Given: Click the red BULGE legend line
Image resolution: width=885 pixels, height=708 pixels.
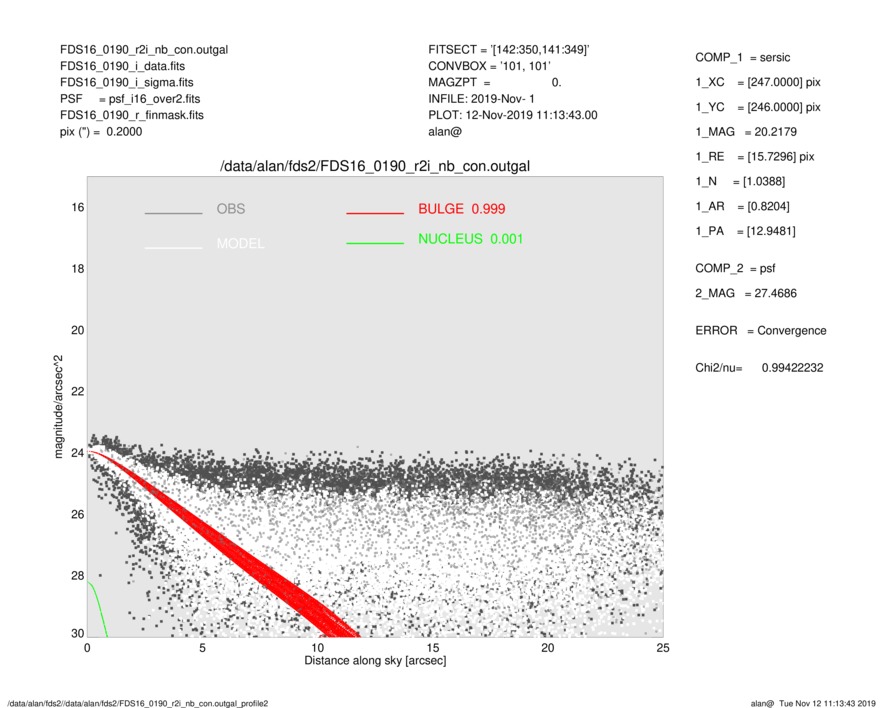Looking at the screenshot, I should (374, 214).
